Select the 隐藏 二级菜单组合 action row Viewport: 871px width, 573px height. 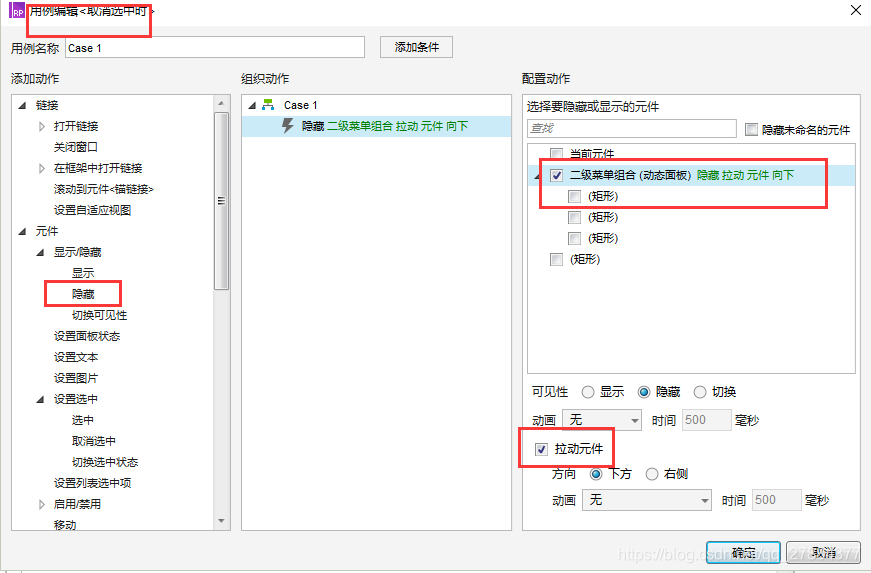click(x=377, y=126)
